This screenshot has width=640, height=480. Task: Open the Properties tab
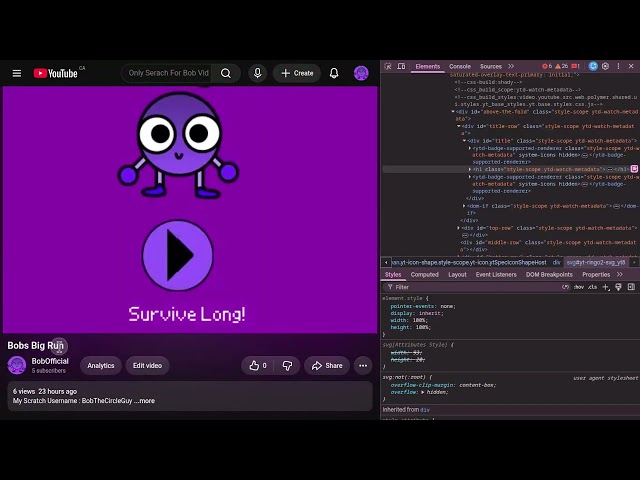596,275
